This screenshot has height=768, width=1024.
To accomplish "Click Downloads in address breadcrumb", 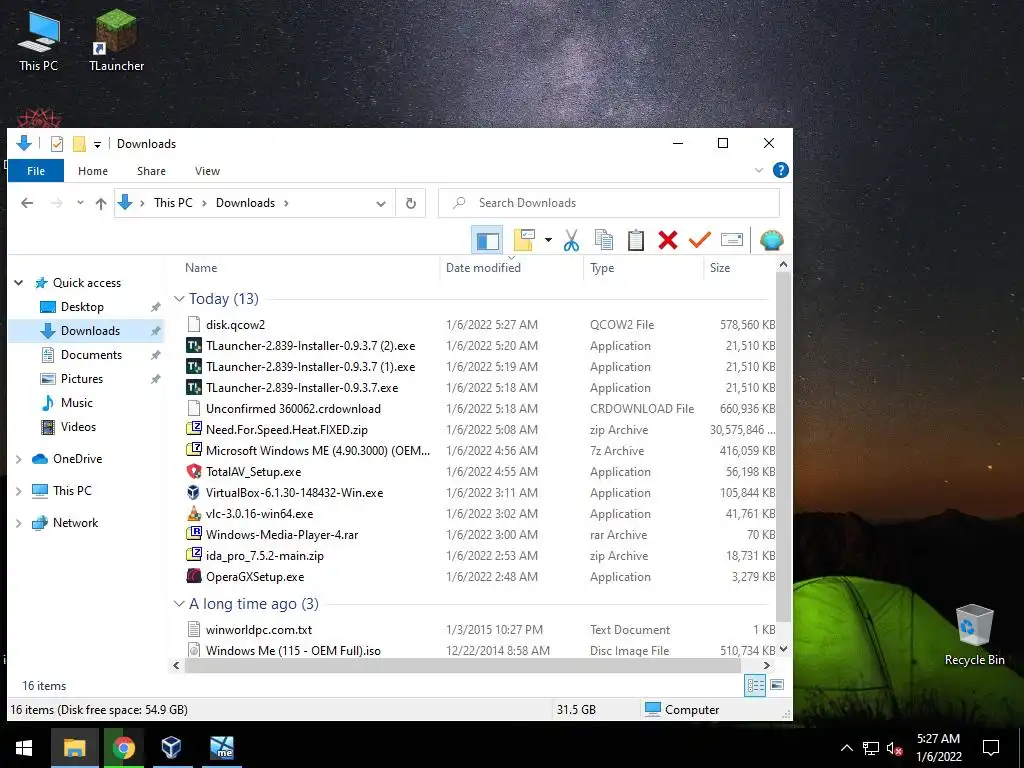I will click(246, 203).
